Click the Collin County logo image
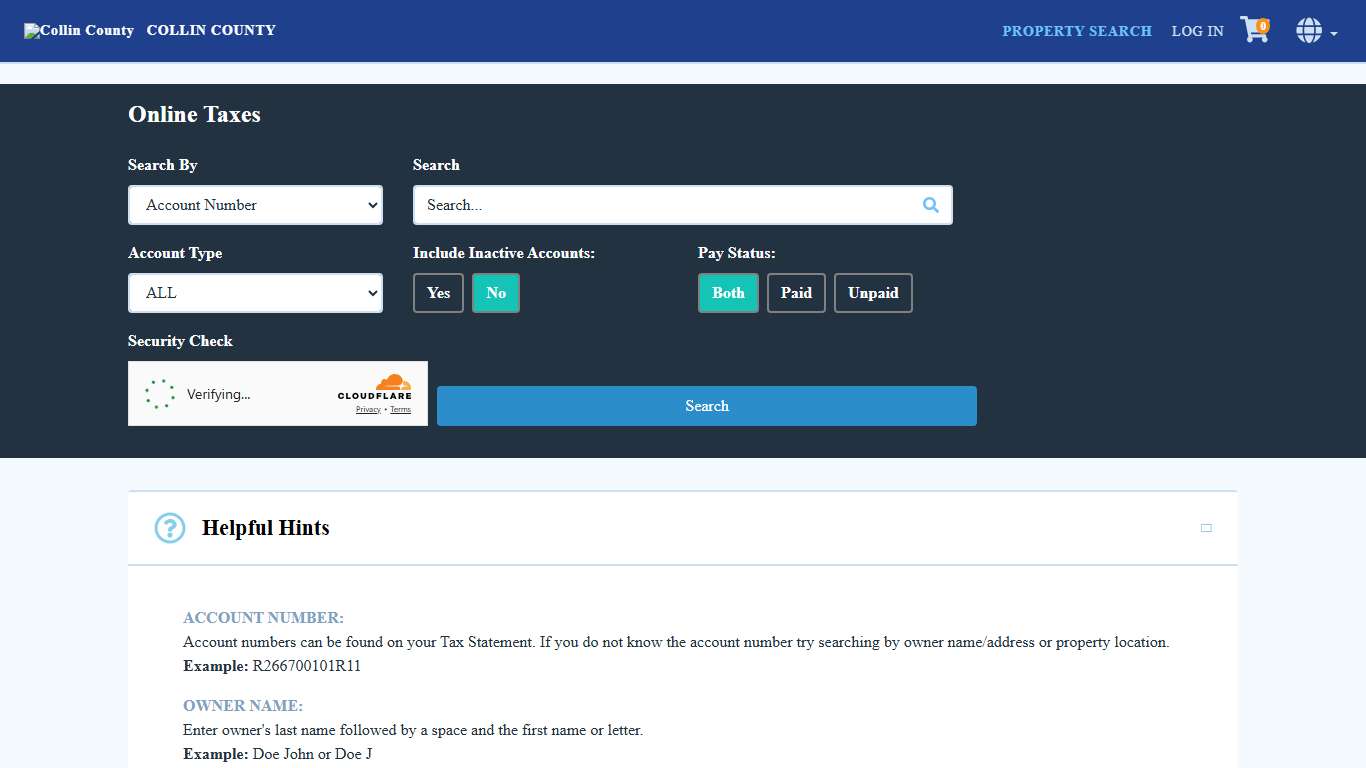 pyautogui.click(x=79, y=31)
